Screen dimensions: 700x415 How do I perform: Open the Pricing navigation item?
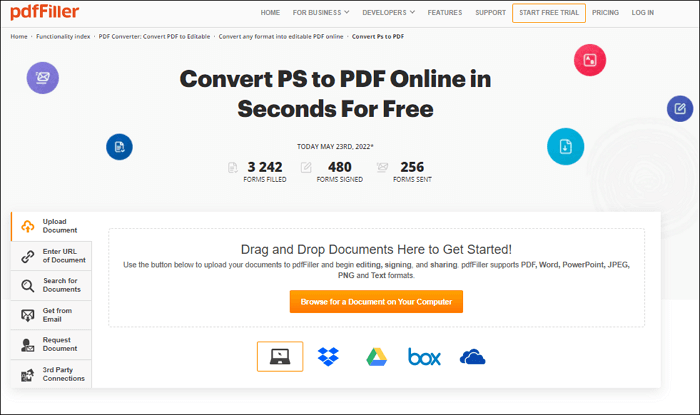click(605, 12)
